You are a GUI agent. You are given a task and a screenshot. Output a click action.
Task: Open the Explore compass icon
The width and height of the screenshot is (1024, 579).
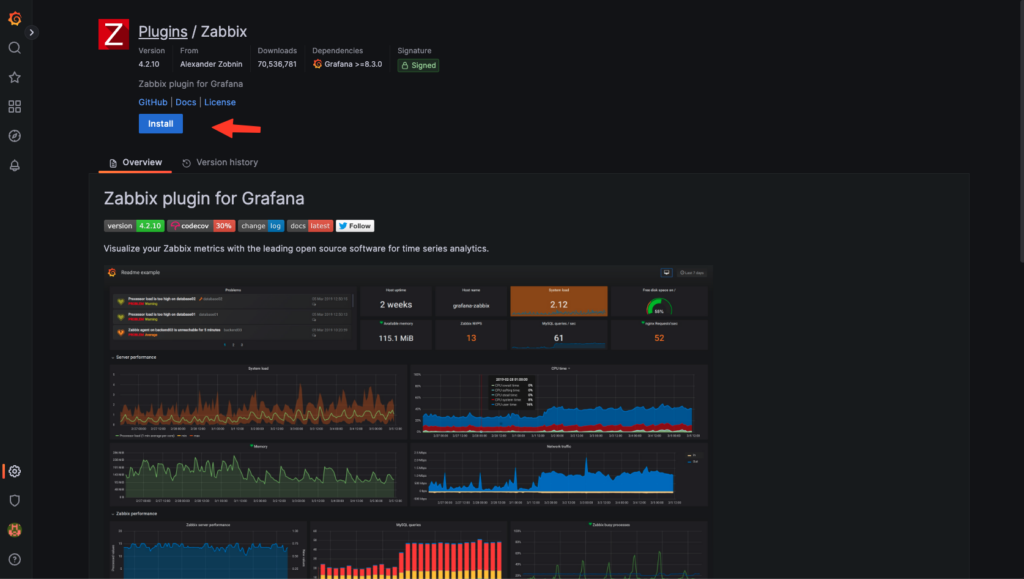[x=14, y=136]
